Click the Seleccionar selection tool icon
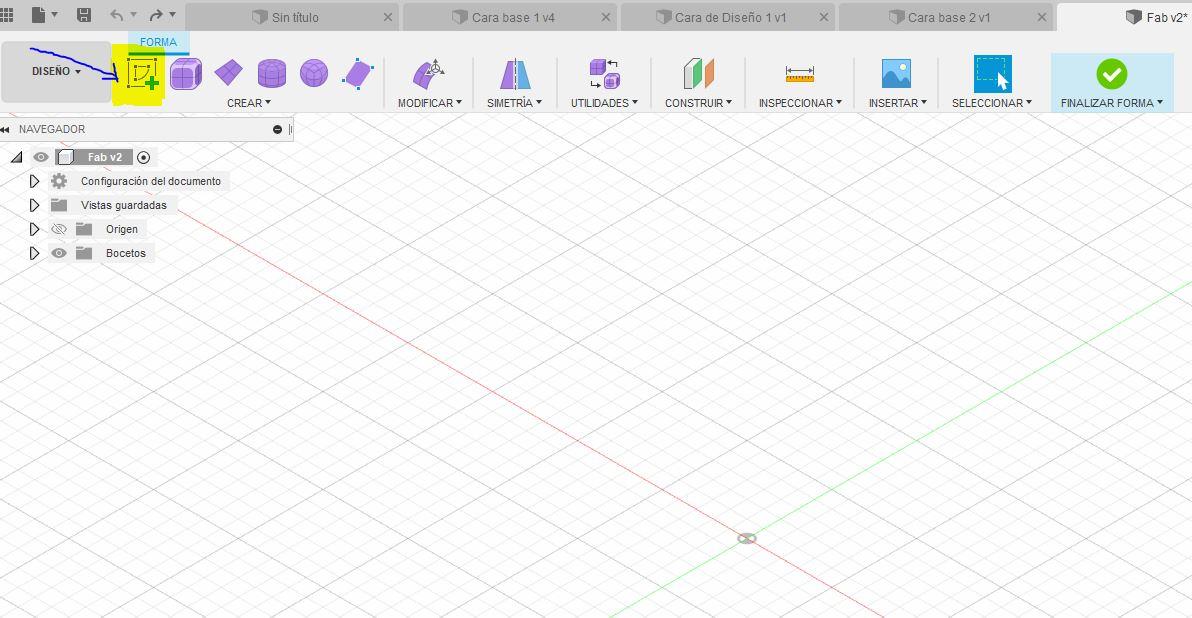Viewport: 1192px width, 618px height. pos(992,74)
